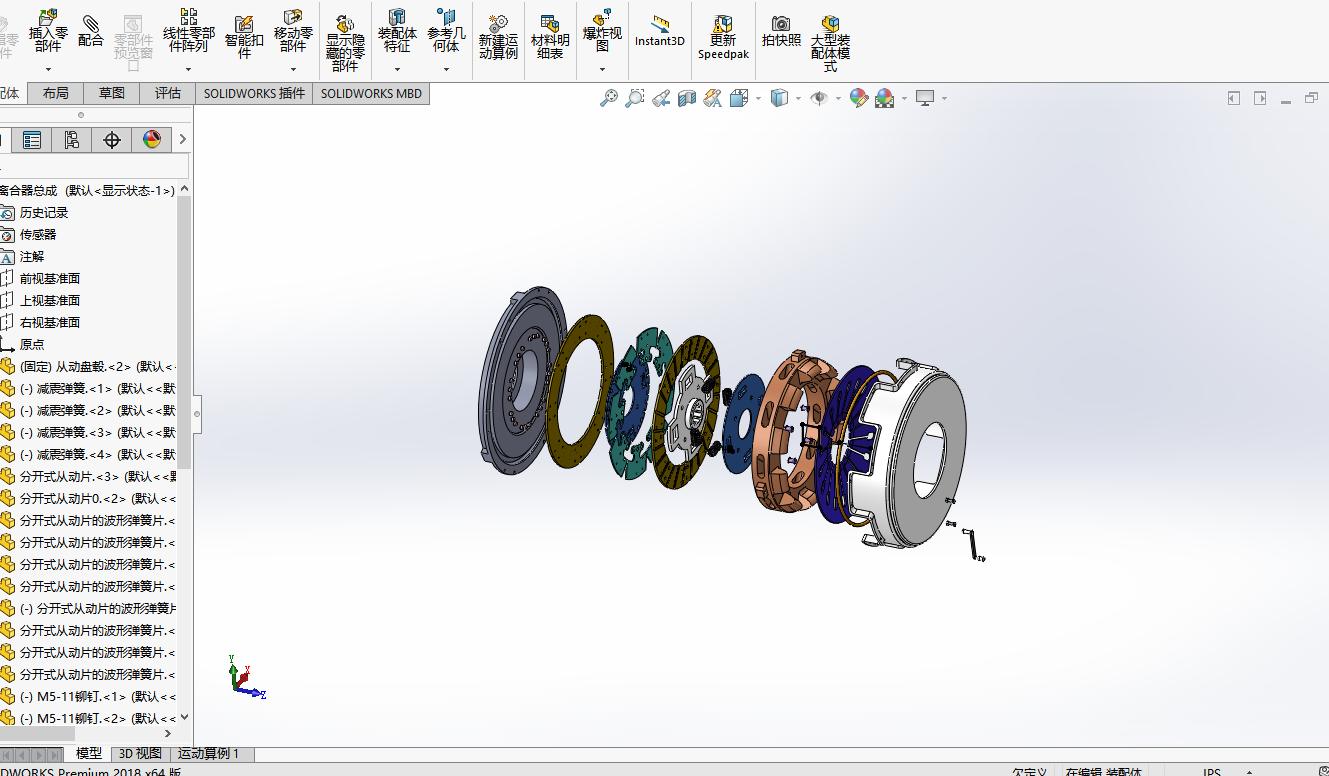Open the View Settings dropdown arrow
The width and height of the screenshot is (1329, 776).
click(x=944, y=98)
